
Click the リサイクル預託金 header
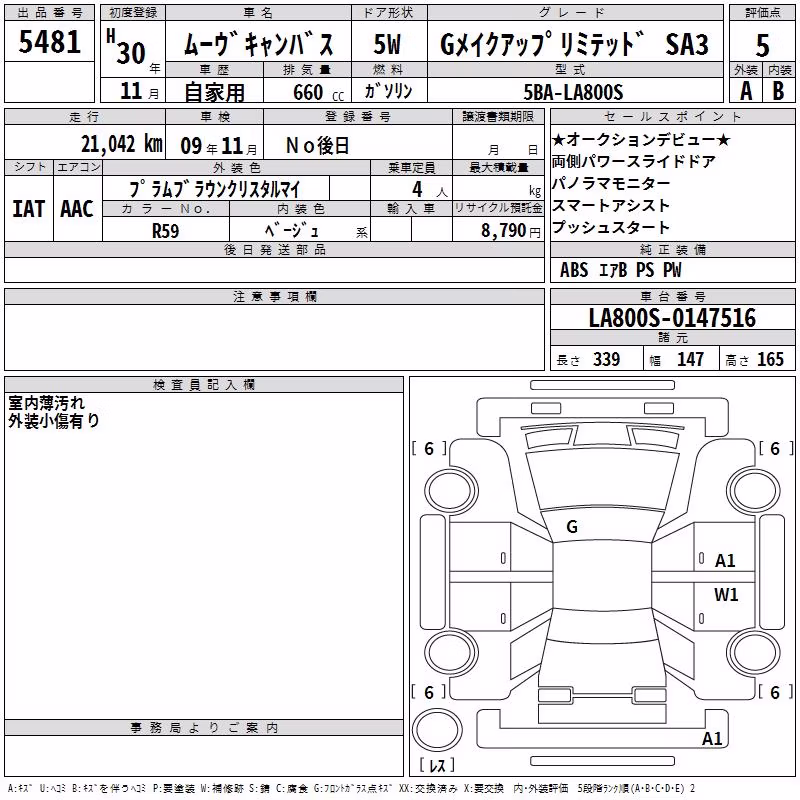[498, 208]
